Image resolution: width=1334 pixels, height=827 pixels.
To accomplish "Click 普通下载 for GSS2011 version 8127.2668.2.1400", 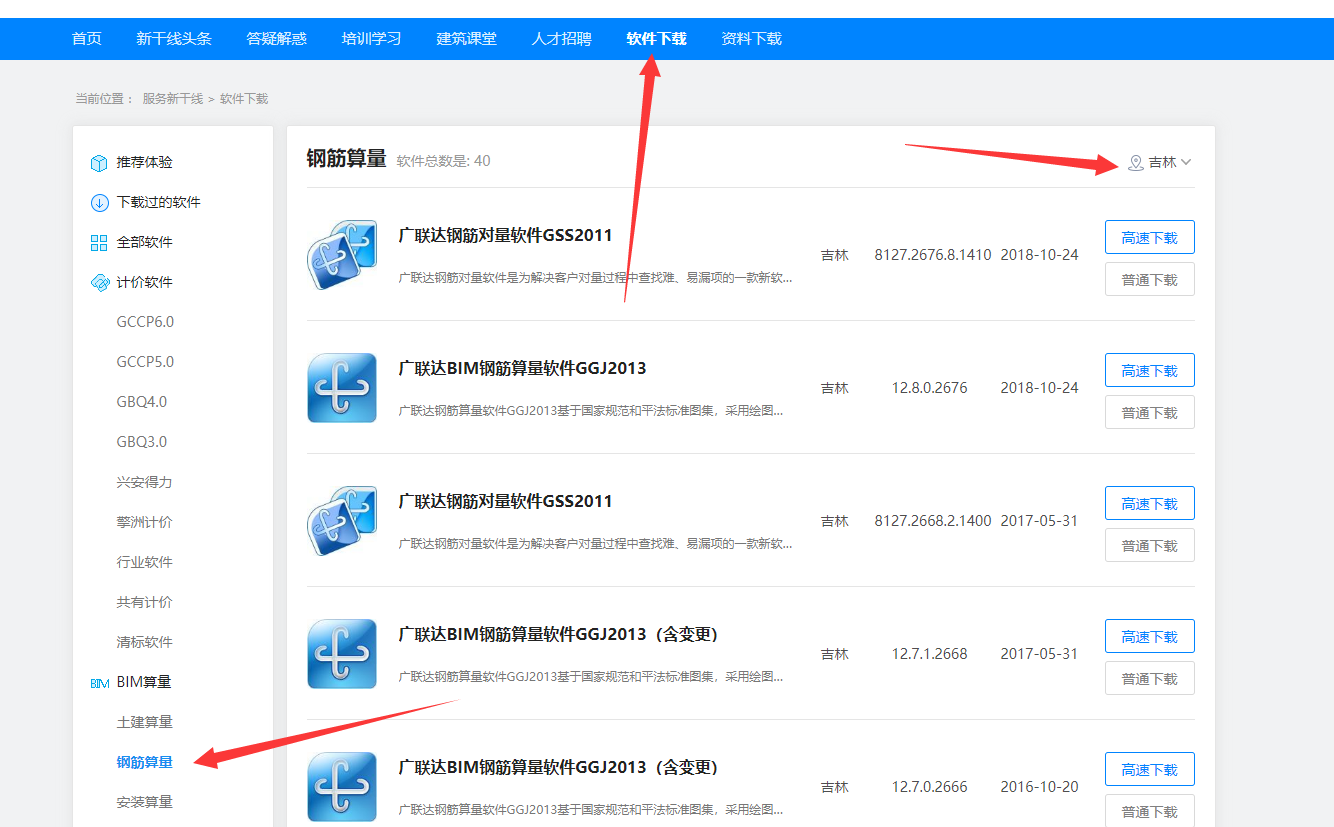I will tap(1150, 546).
